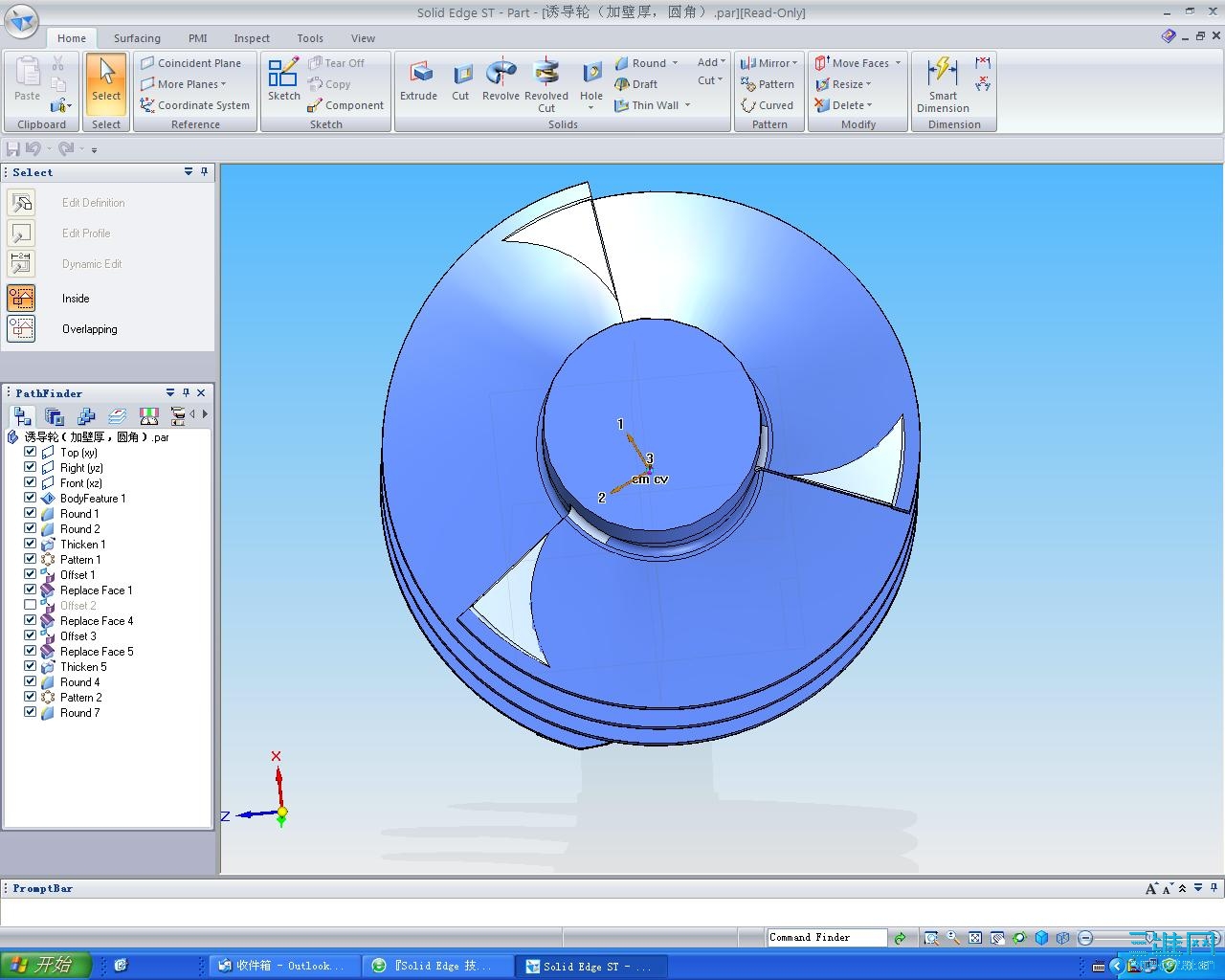Click the Rotate view icon
Screen dimensions: 1225x980
tap(1019, 938)
